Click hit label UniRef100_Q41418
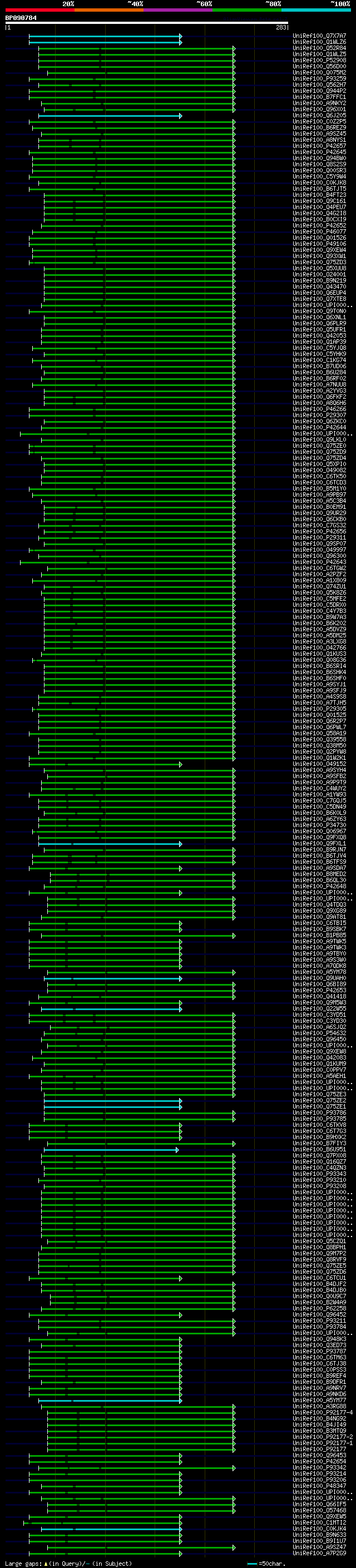This screenshot has height=1568, width=356. point(319,996)
